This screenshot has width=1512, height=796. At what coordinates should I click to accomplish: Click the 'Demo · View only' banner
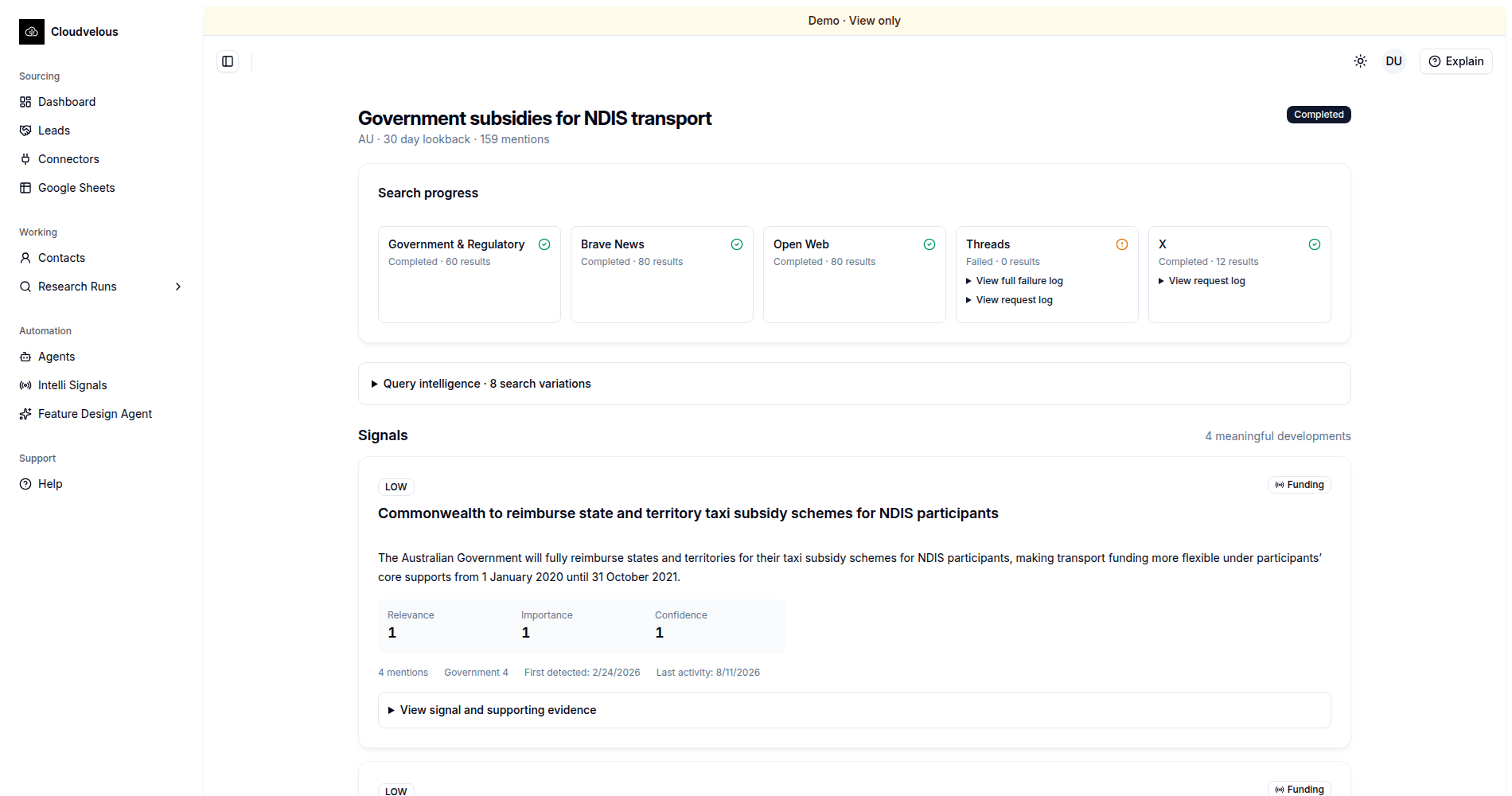point(855,21)
